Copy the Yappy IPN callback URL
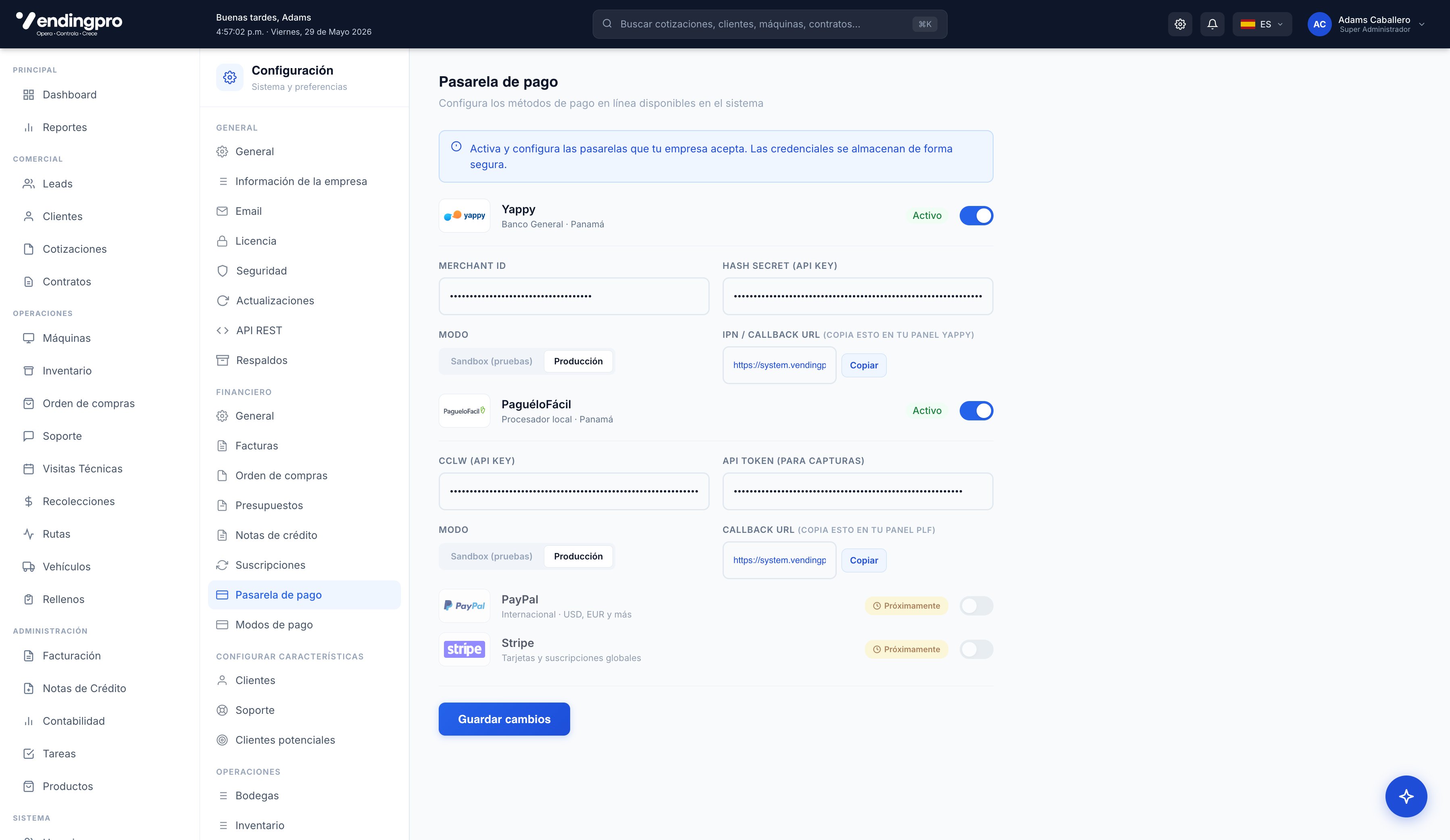The image size is (1450, 840). pyautogui.click(x=864, y=365)
